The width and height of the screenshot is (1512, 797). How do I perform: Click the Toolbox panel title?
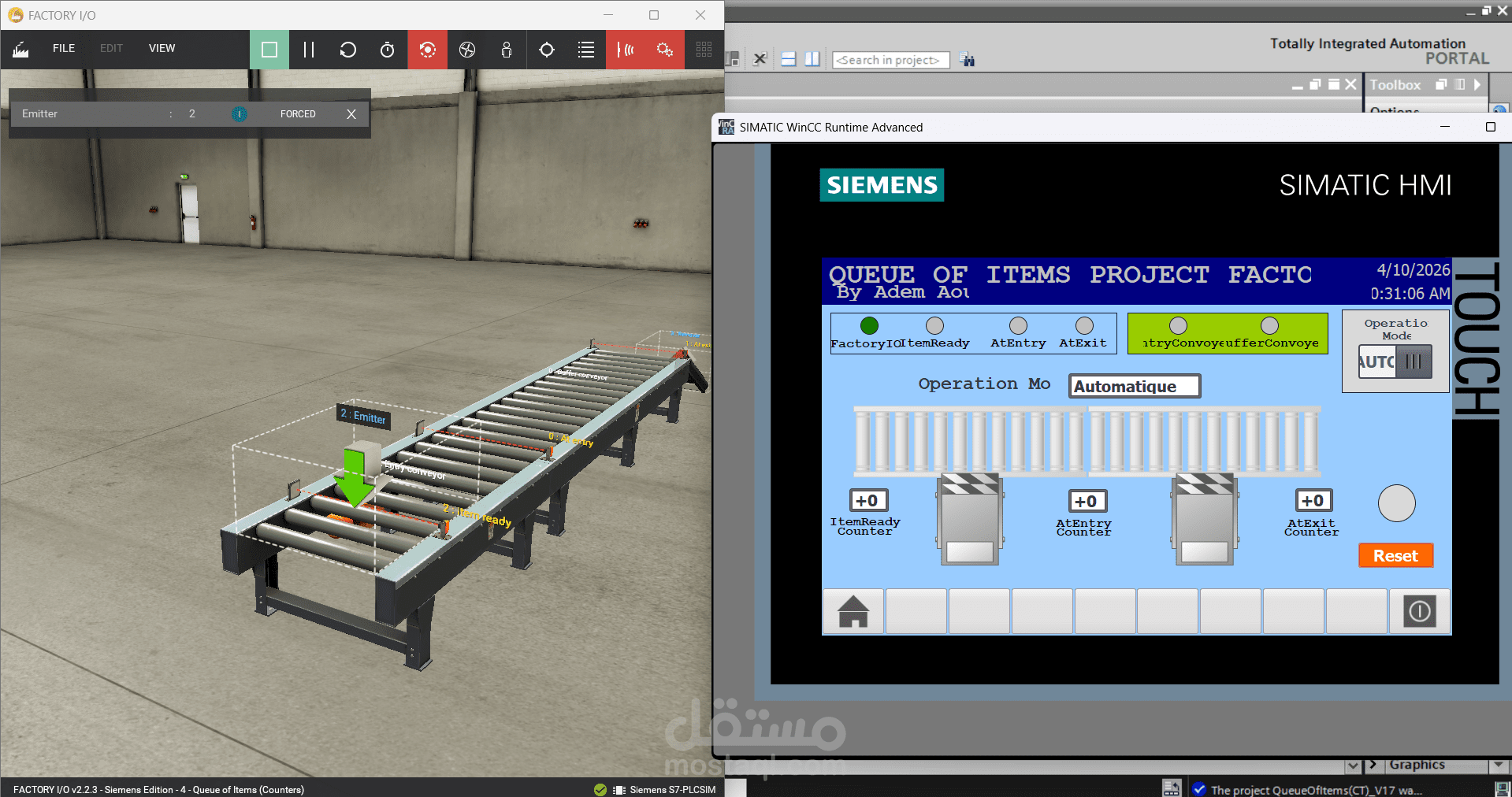(x=1395, y=85)
